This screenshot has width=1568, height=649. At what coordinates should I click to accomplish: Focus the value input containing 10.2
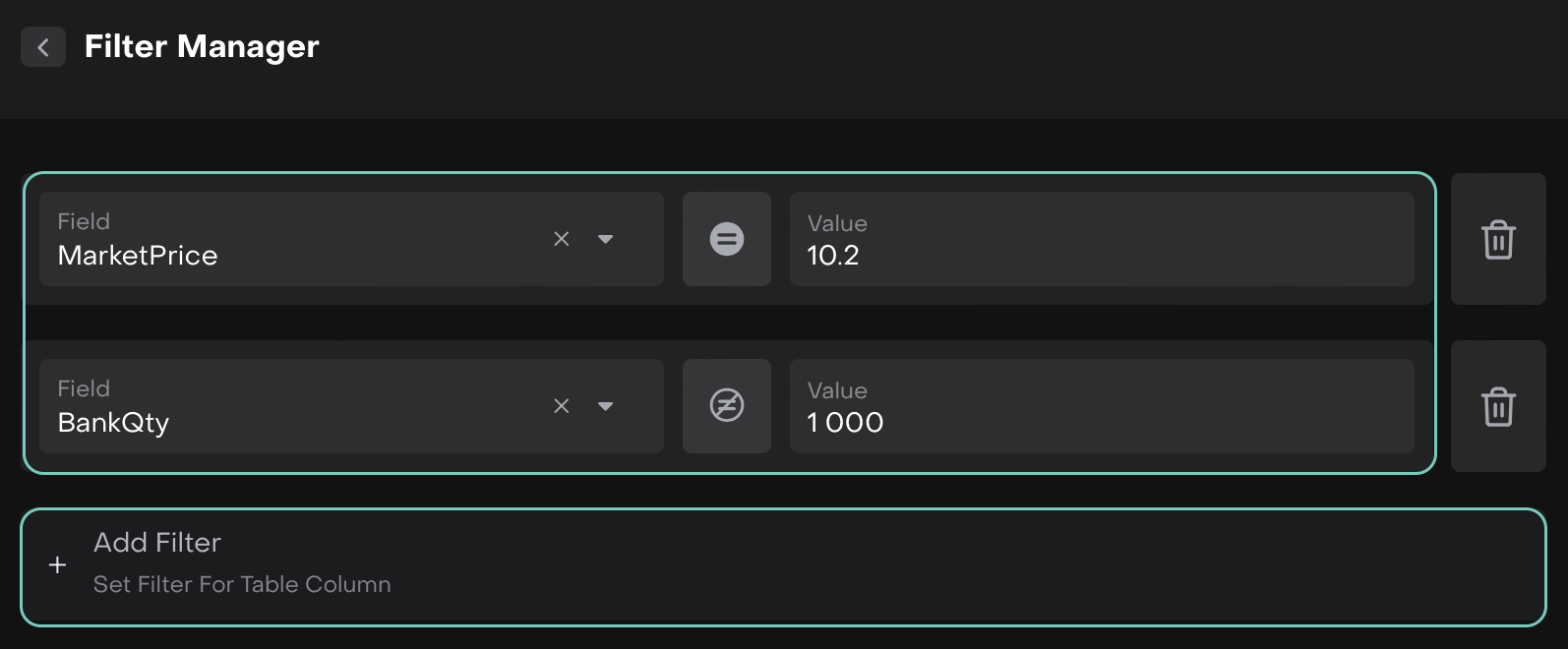[1102, 256]
